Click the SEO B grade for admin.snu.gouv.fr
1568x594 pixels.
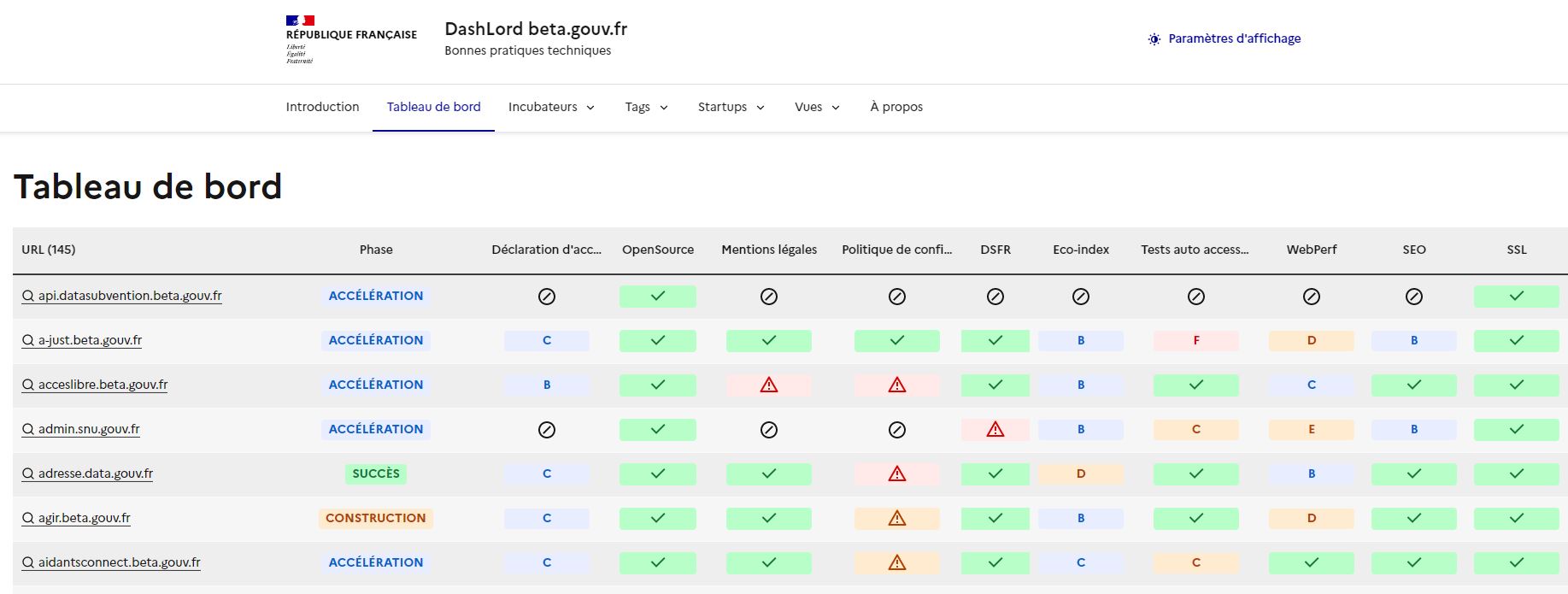(1414, 430)
